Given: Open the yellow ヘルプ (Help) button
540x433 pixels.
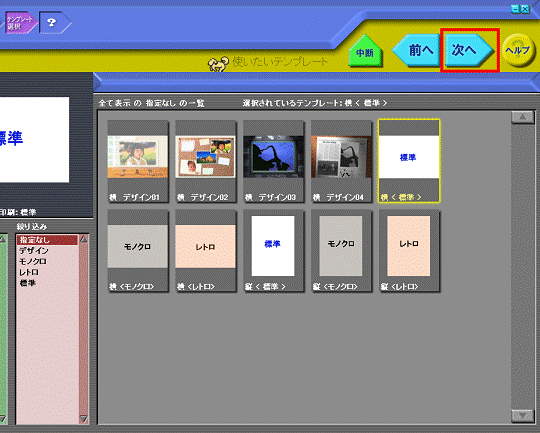Looking at the screenshot, I should [518, 50].
